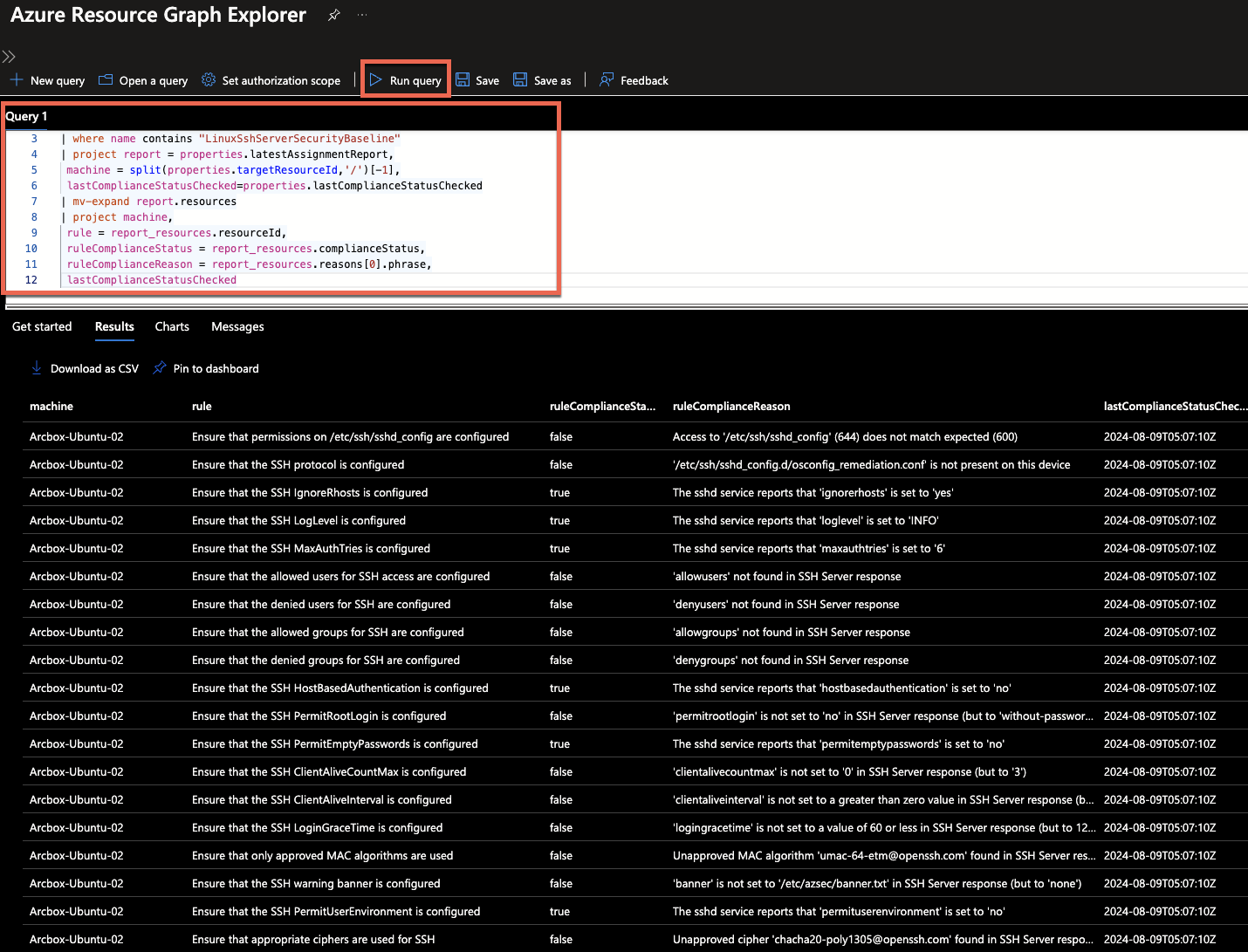
Task: Click the "true" status in the SSH IgnoreRhosts row
Action: coord(559,493)
